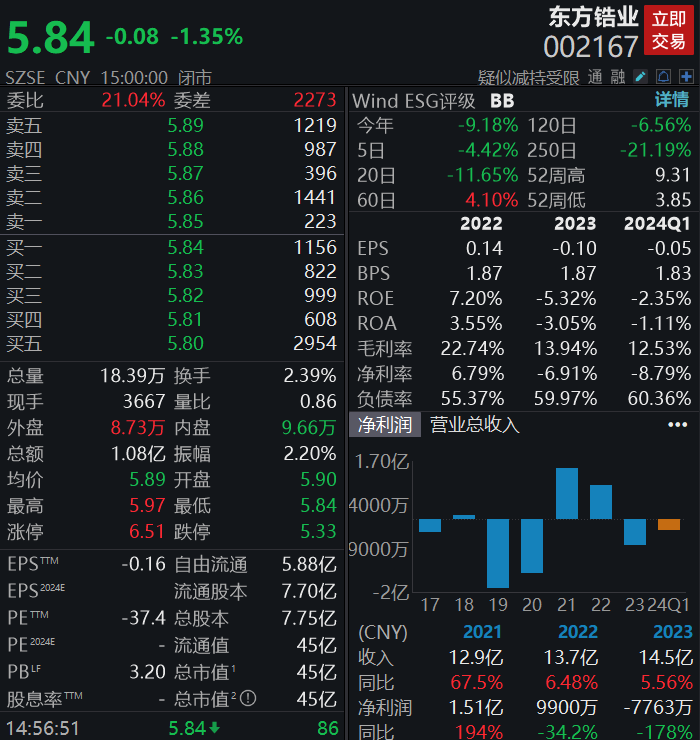Switch to the 营业总收入 tab

tap(474, 424)
